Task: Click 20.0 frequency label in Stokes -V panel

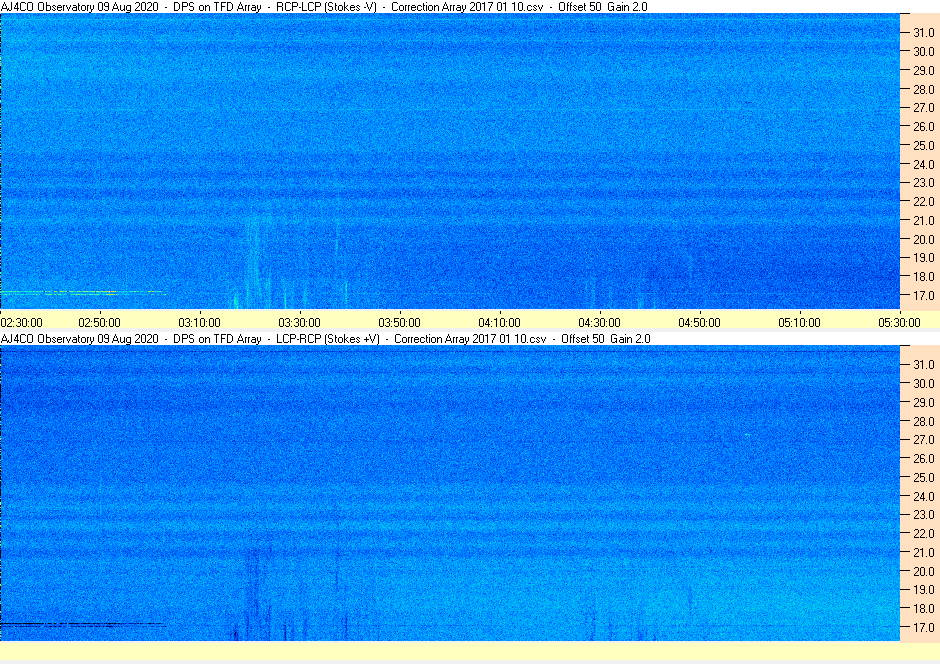Action: [x=923, y=239]
